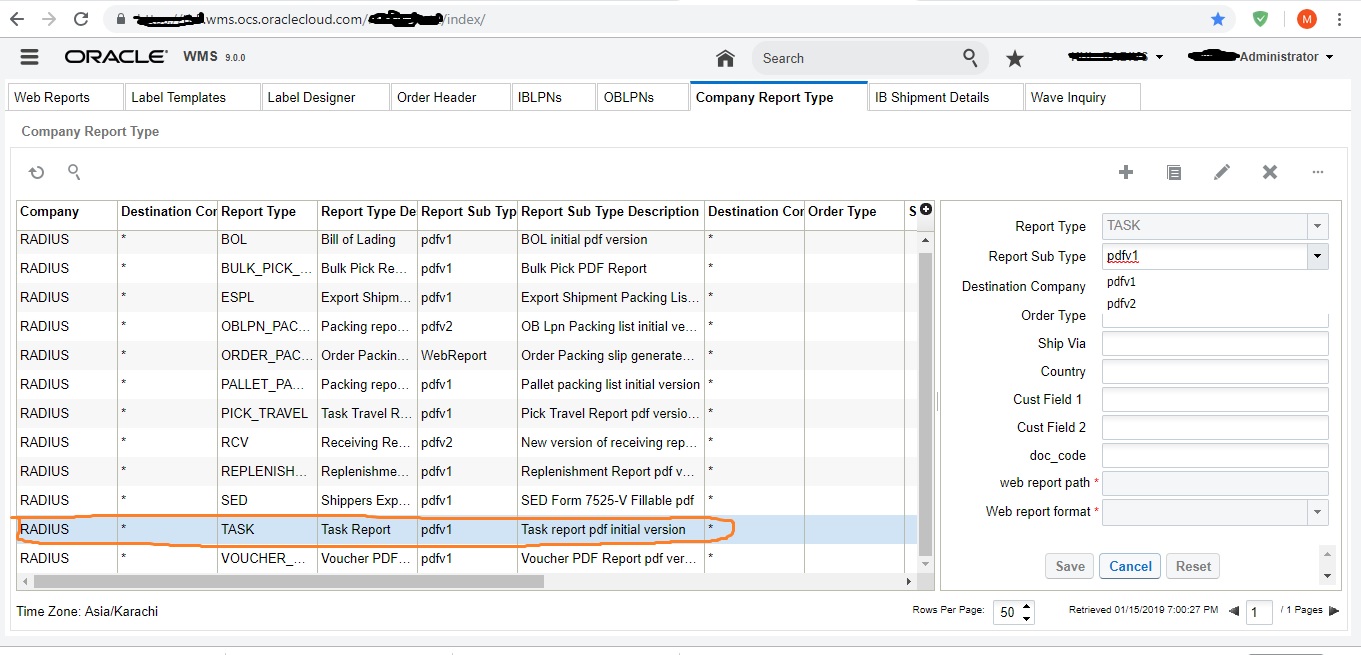Copy the selected record
The height and width of the screenshot is (655, 1361).
click(x=1174, y=172)
